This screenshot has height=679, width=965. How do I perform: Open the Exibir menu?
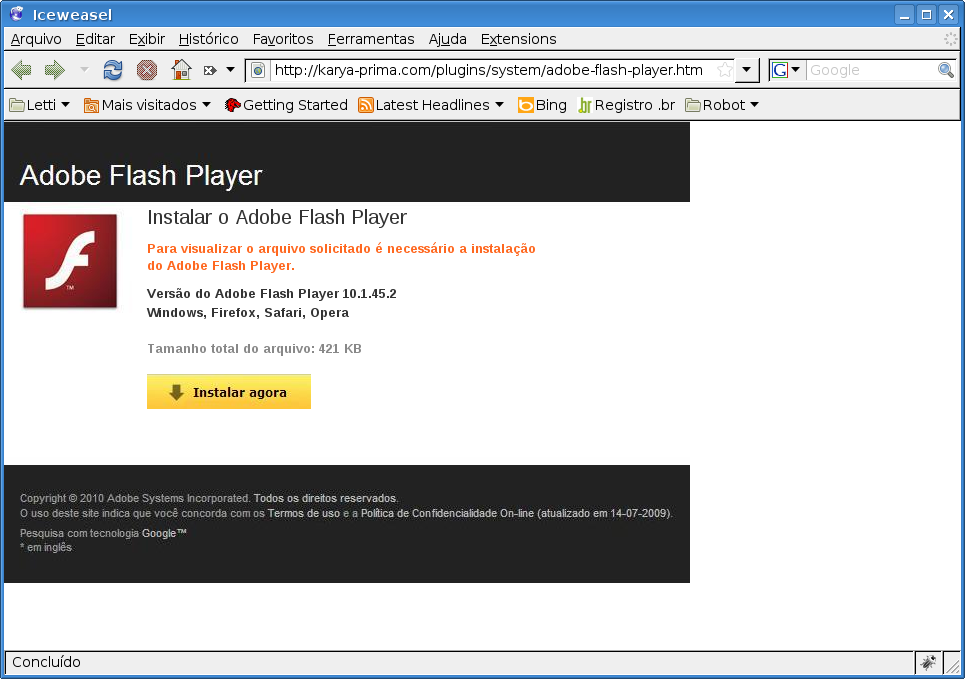coord(147,39)
